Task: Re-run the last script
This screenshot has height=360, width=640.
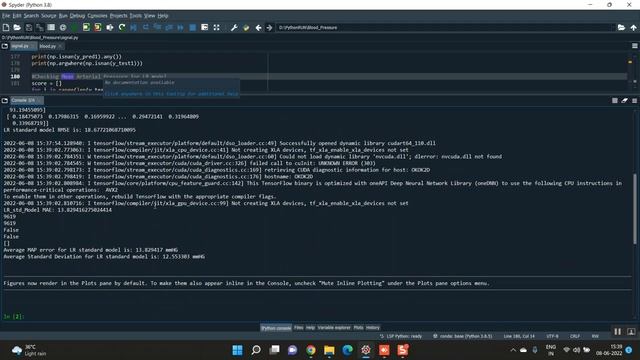Action: [x=122, y=27]
